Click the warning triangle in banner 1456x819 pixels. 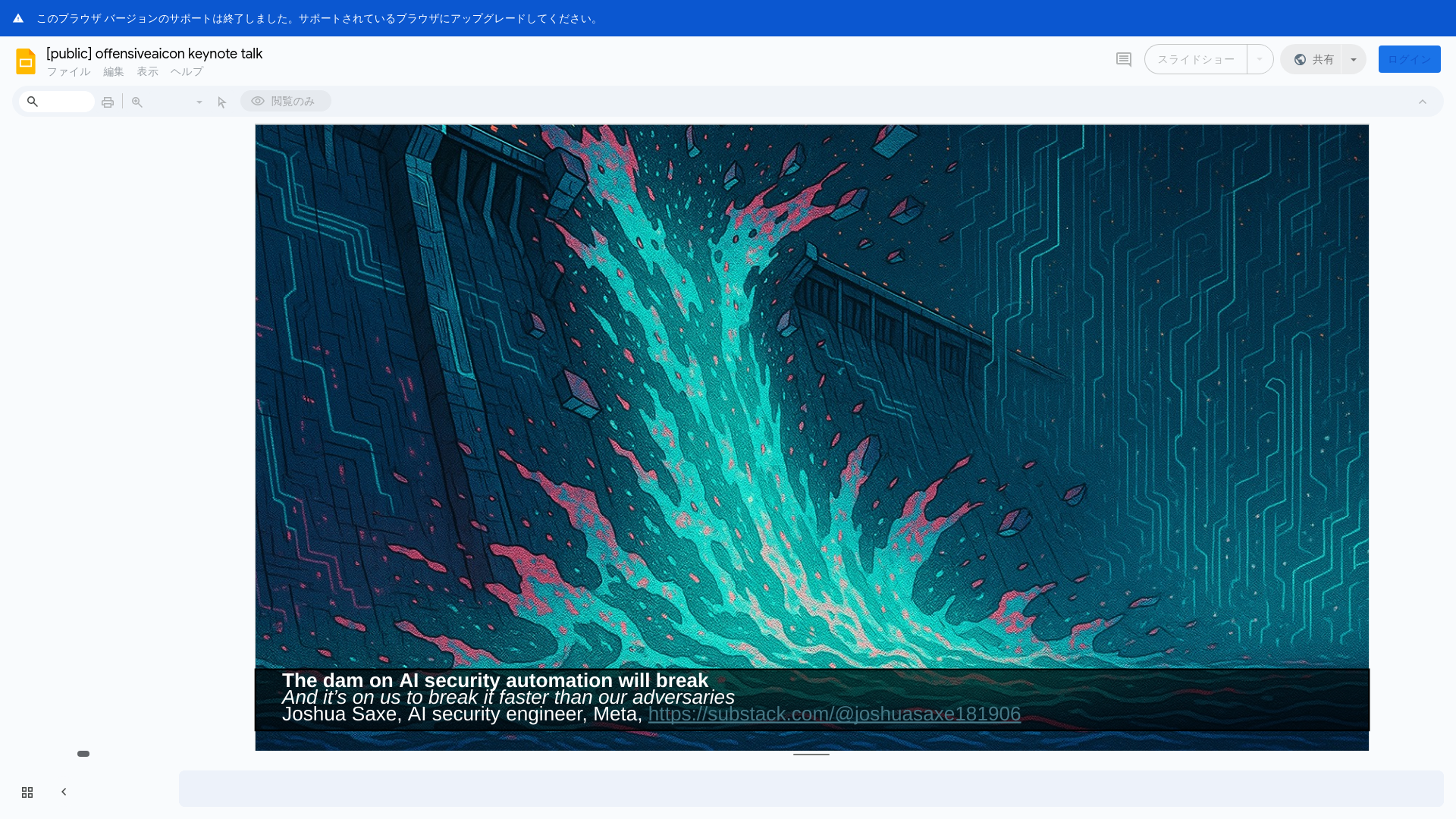(x=18, y=18)
